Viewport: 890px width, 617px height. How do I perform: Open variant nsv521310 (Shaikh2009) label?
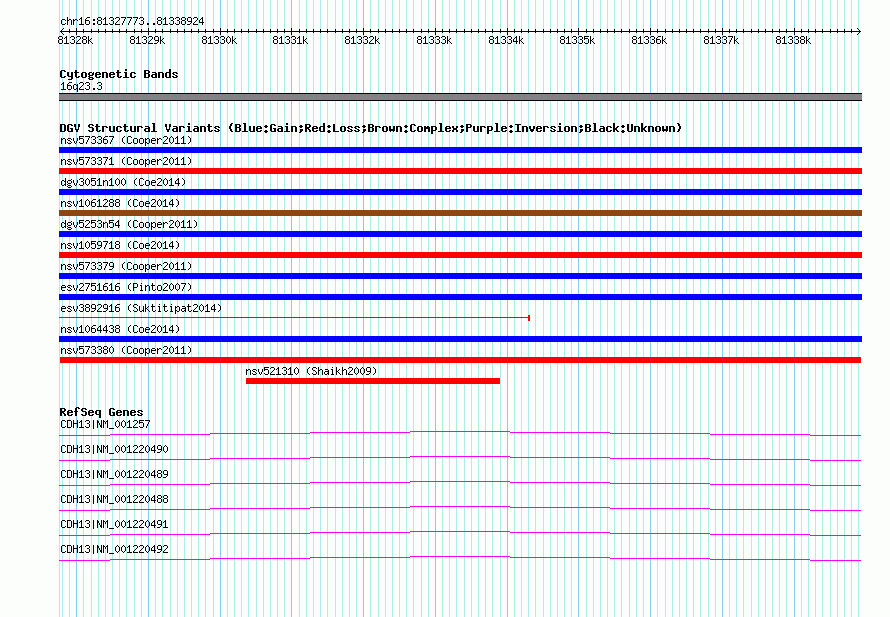311,371
